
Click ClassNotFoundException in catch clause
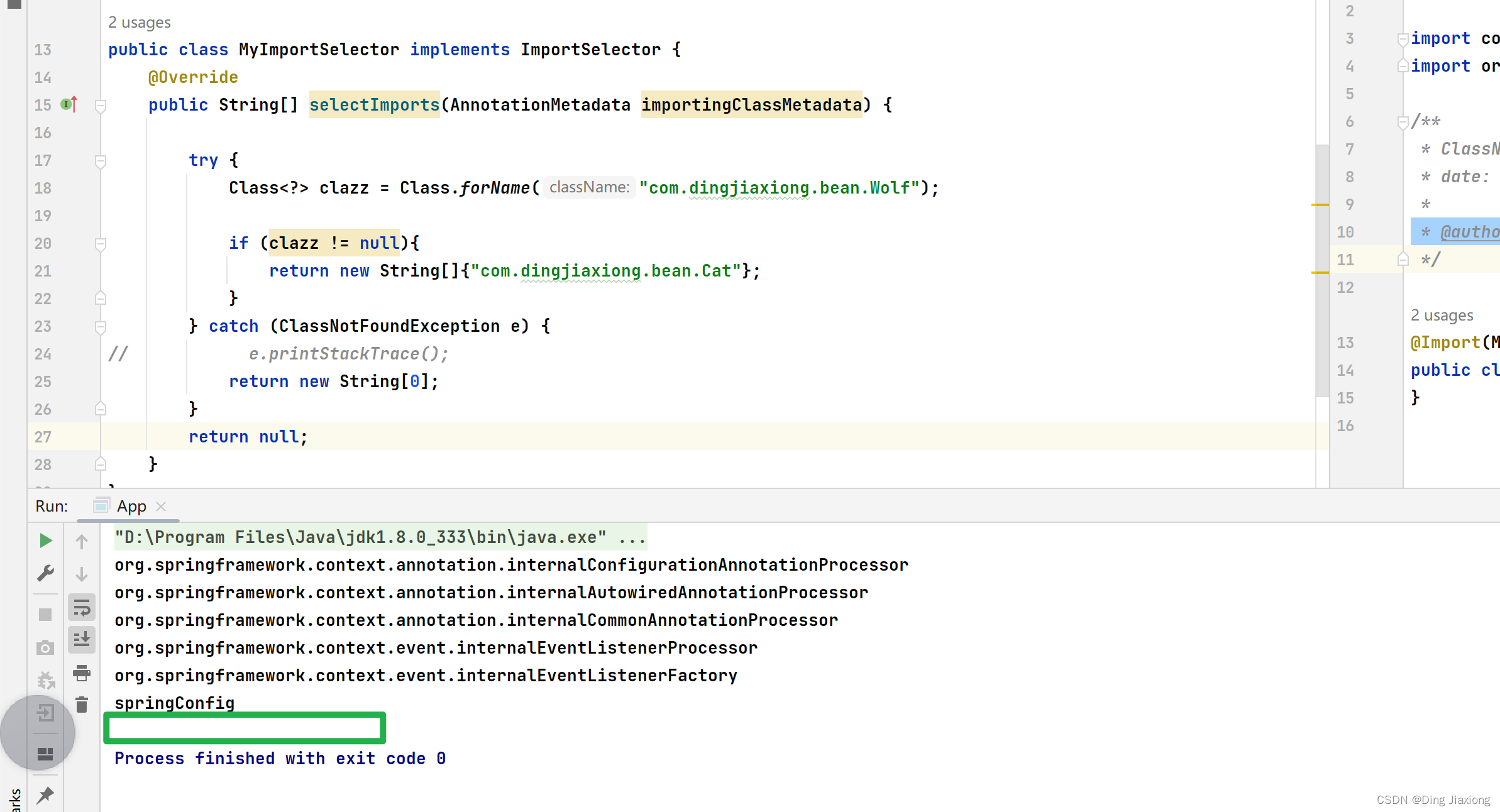[389, 326]
